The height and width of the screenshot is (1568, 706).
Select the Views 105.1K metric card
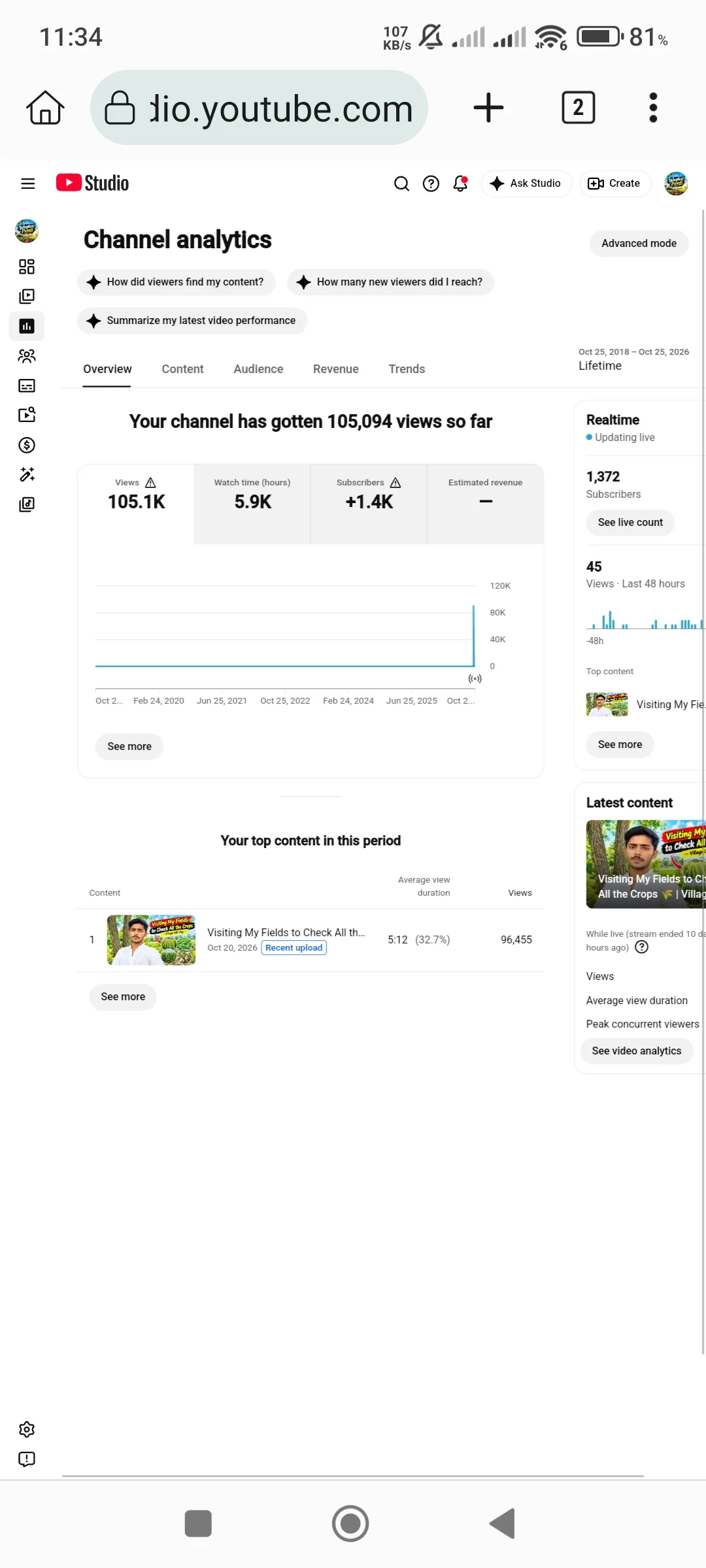point(136,503)
